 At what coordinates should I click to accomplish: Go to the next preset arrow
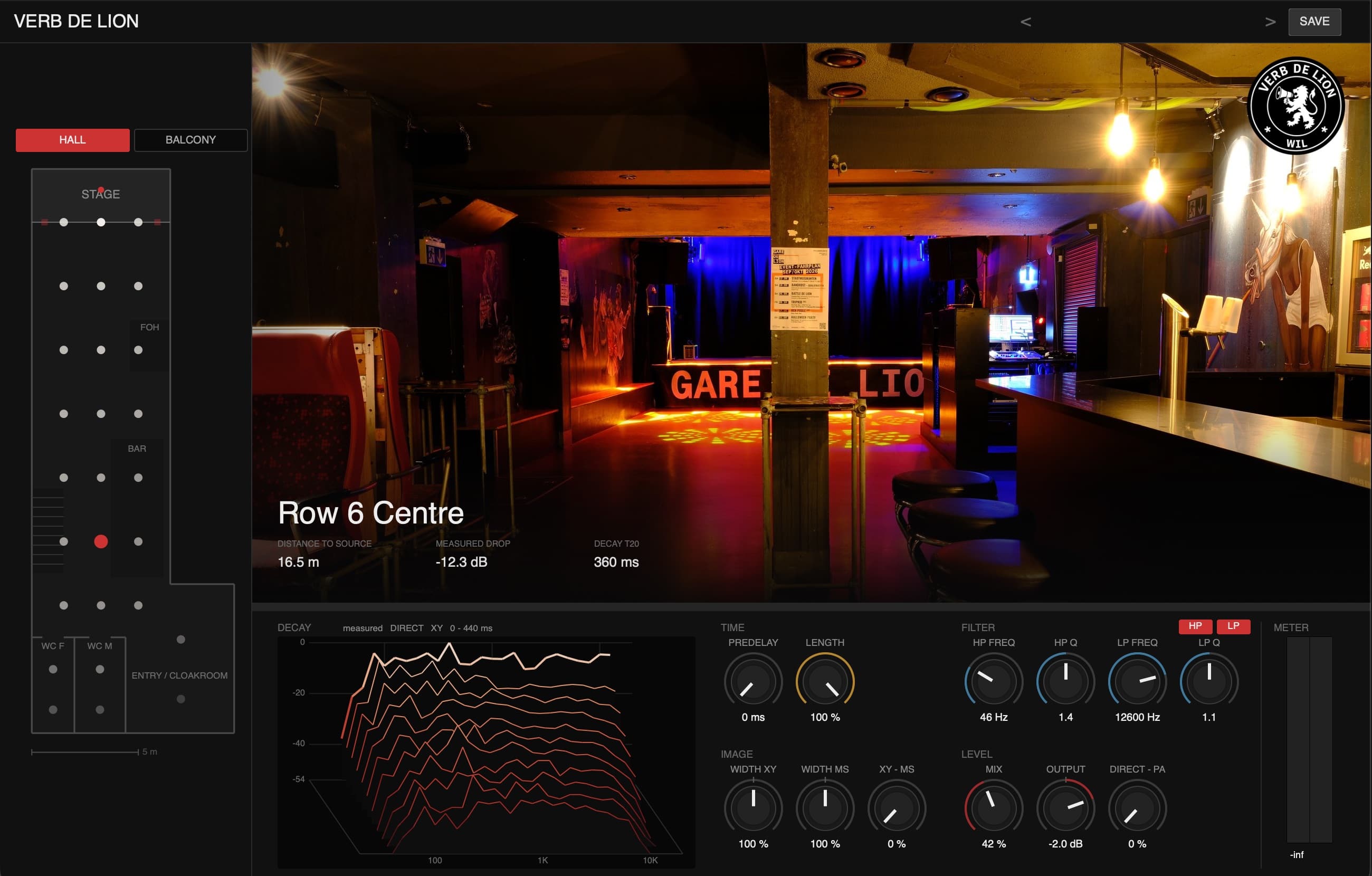(1270, 22)
